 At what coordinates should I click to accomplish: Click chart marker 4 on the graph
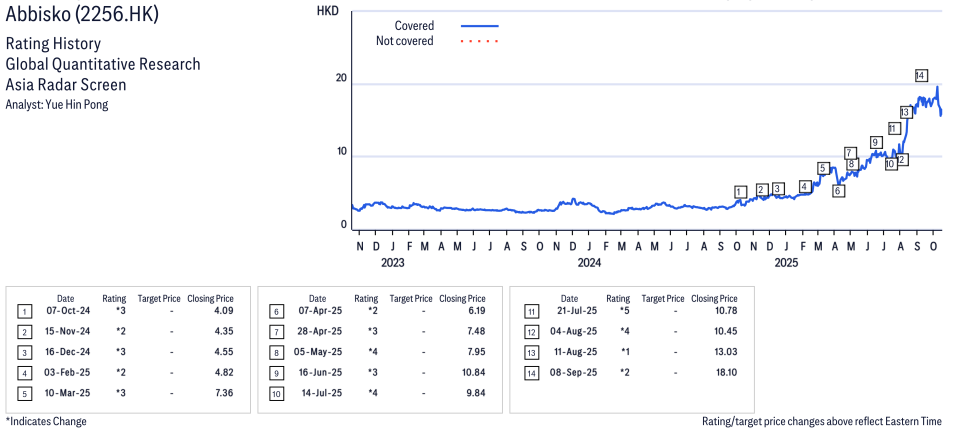pyautogui.click(x=804, y=186)
